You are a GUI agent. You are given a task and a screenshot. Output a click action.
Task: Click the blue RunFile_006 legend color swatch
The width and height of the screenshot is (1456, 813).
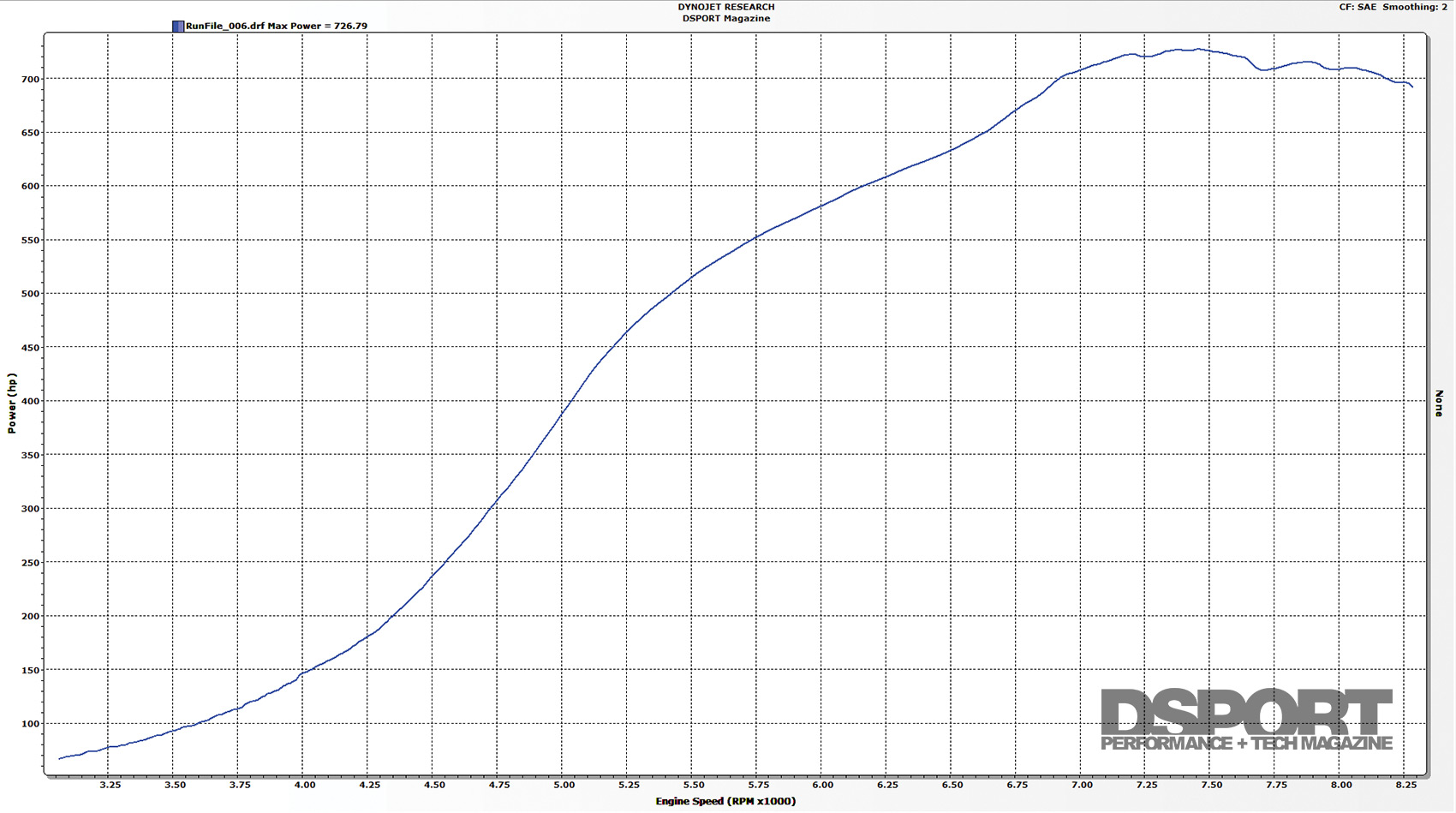pyautogui.click(x=177, y=26)
